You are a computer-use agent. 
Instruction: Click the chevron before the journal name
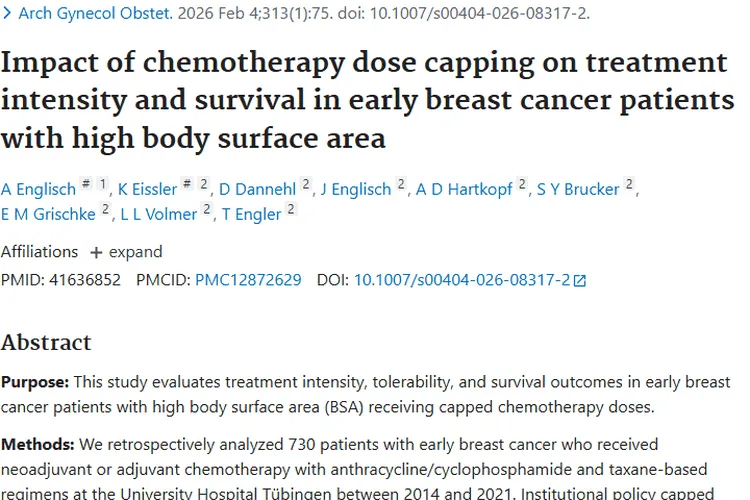coord(7,14)
